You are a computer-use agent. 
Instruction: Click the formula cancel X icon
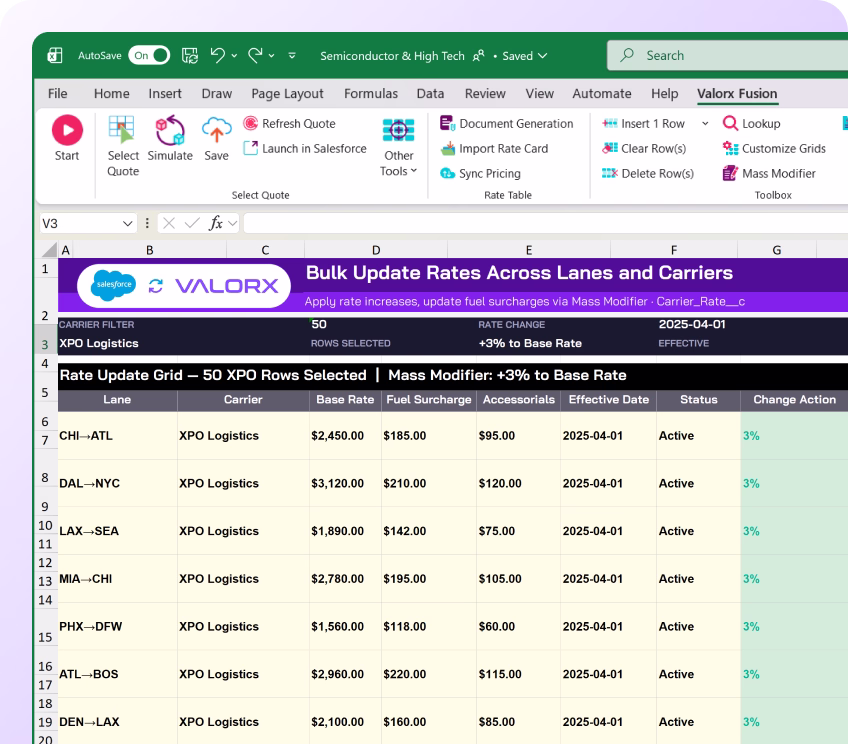click(169, 223)
